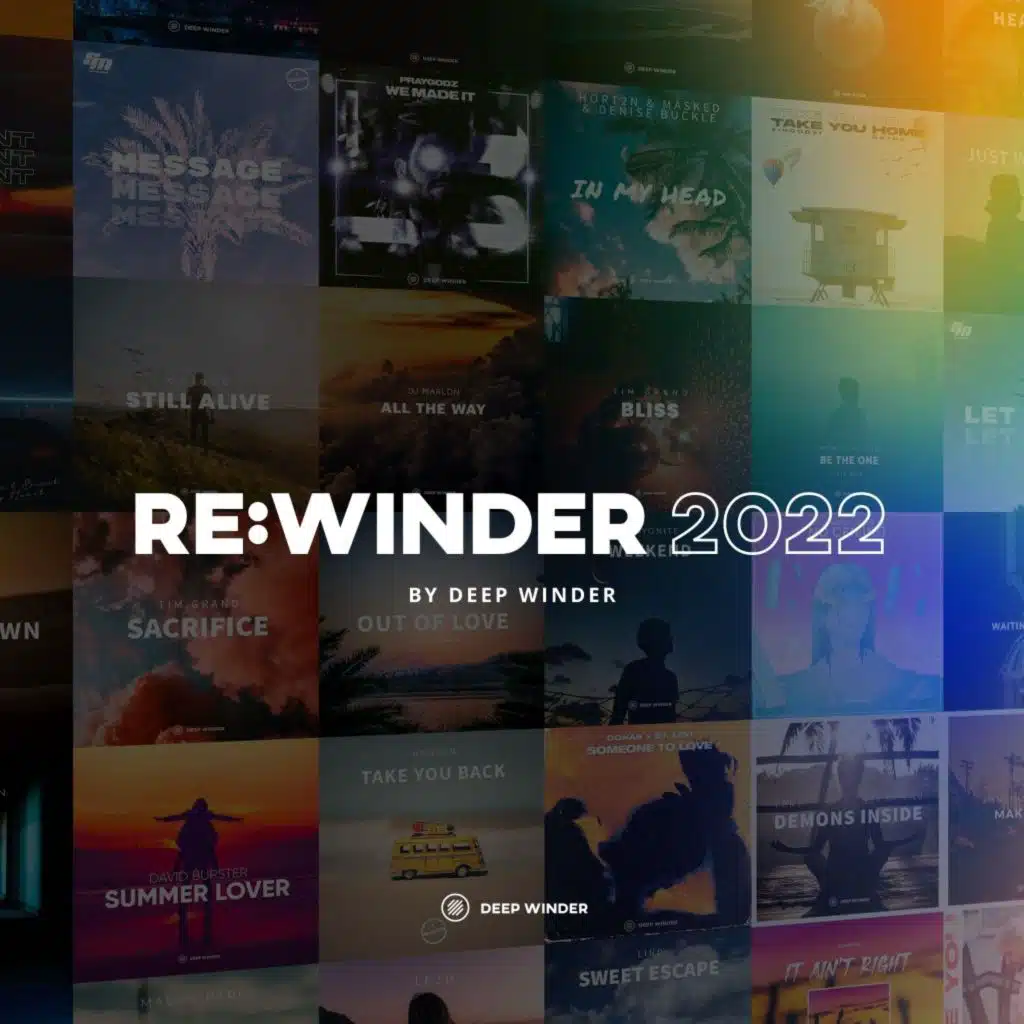Open the RE:WINDER 2022 title

tap(512, 523)
